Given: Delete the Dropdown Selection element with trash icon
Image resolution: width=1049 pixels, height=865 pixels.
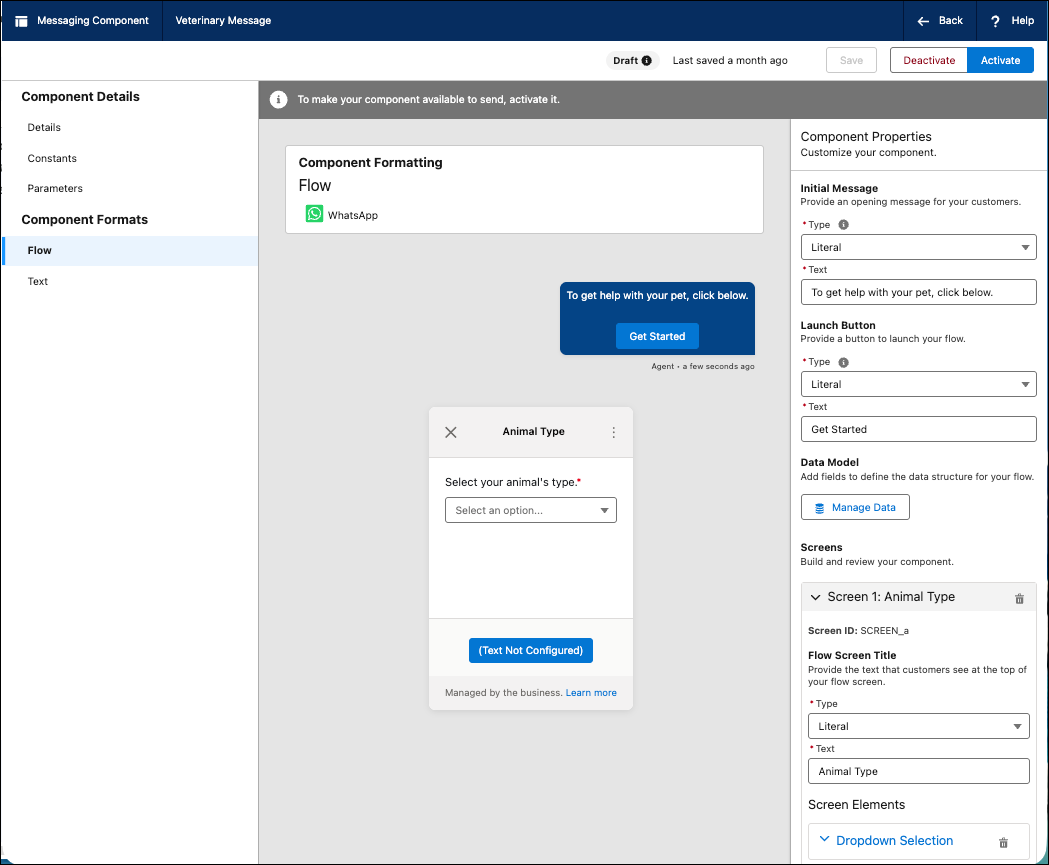Looking at the screenshot, I should tap(1003, 842).
